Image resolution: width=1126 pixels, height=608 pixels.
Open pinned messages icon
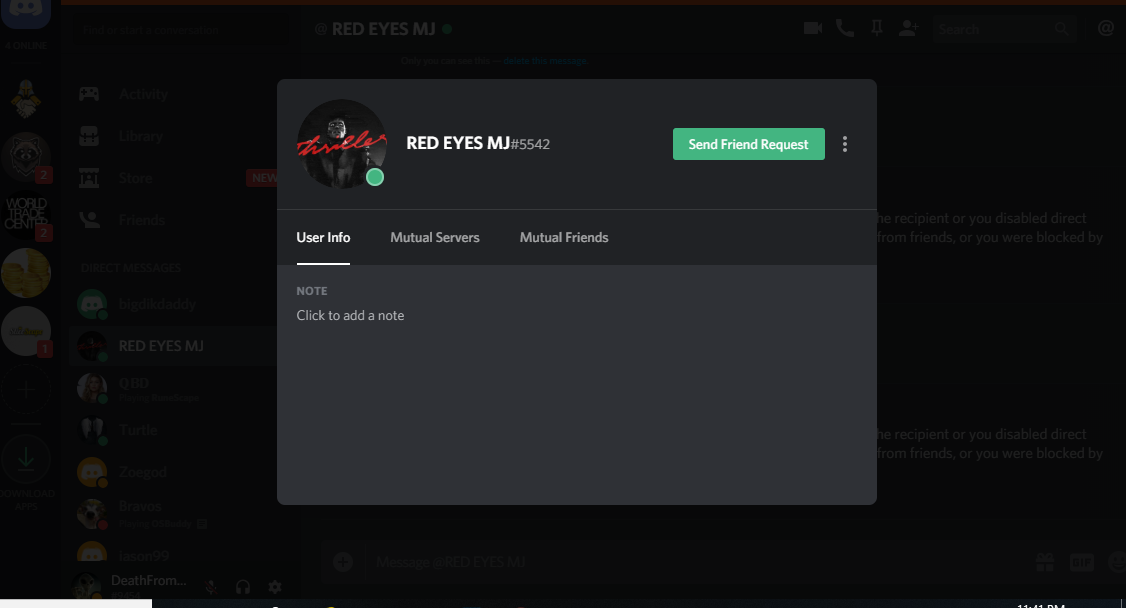[877, 29]
